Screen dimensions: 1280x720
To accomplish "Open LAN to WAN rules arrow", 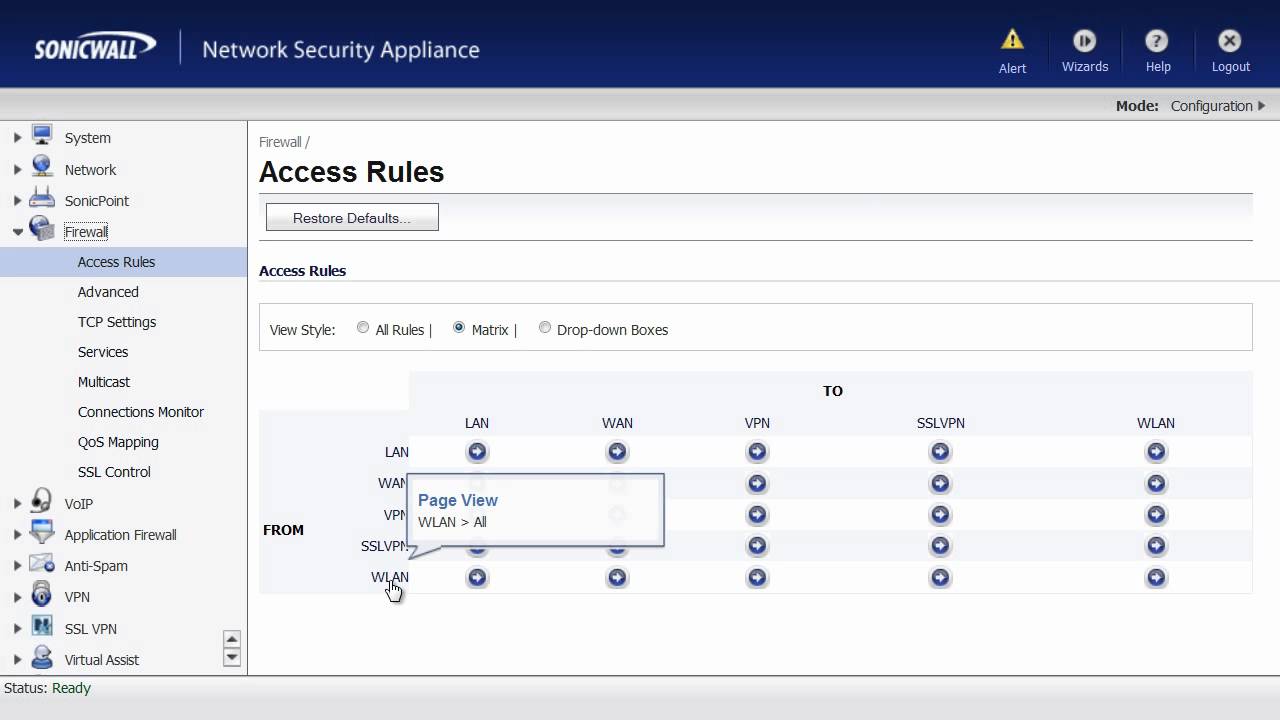I will (x=617, y=452).
